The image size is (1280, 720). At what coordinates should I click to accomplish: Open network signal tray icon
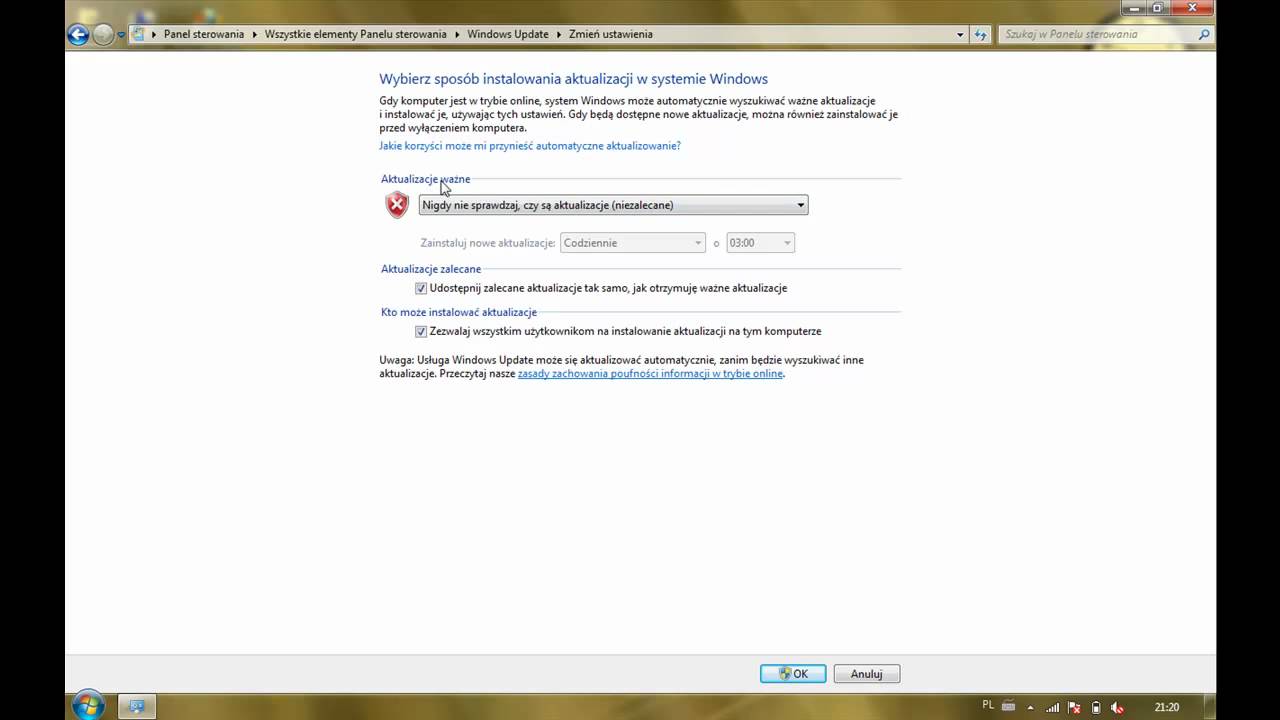click(x=1052, y=708)
